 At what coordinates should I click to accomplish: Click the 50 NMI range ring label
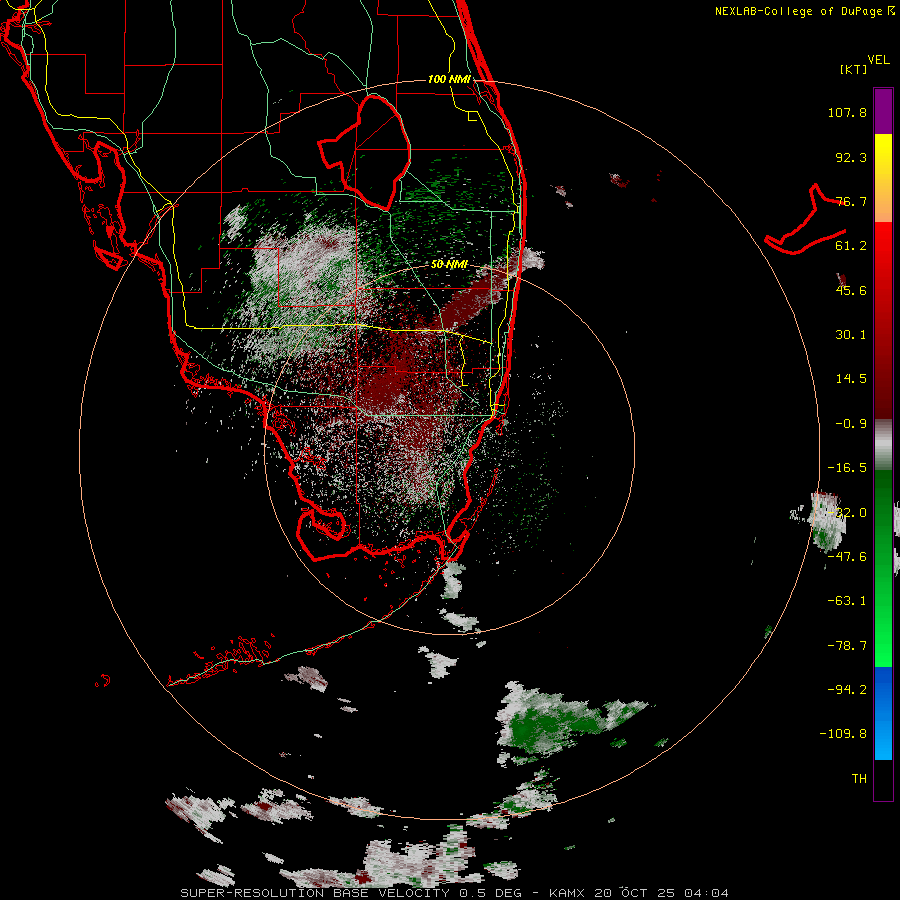(449, 265)
